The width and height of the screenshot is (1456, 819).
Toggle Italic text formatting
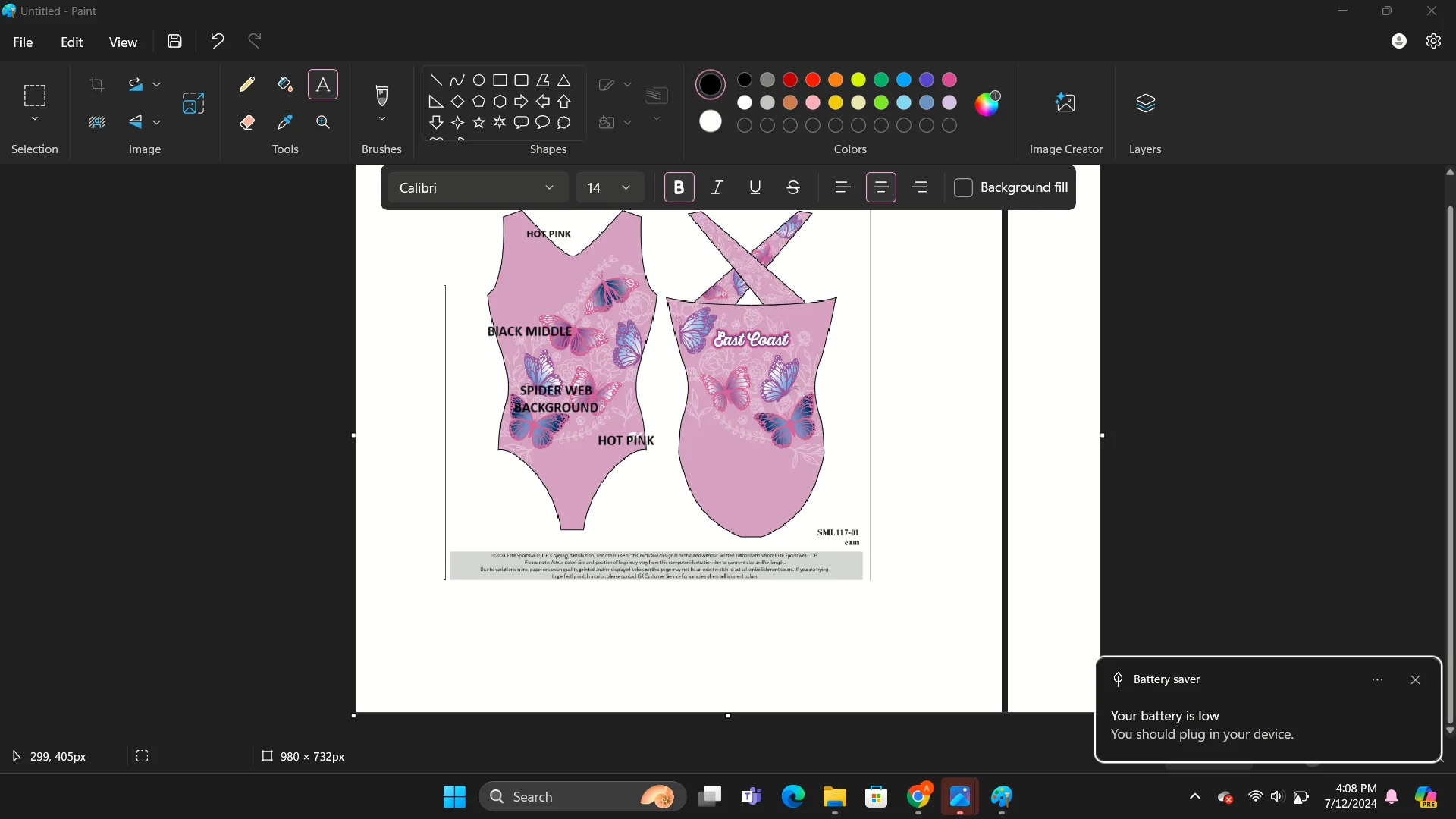click(x=717, y=187)
